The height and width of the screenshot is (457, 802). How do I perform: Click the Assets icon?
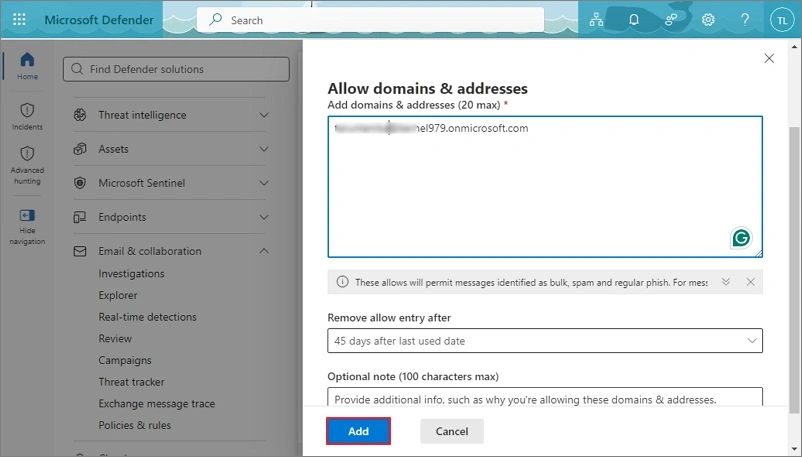click(x=80, y=149)
